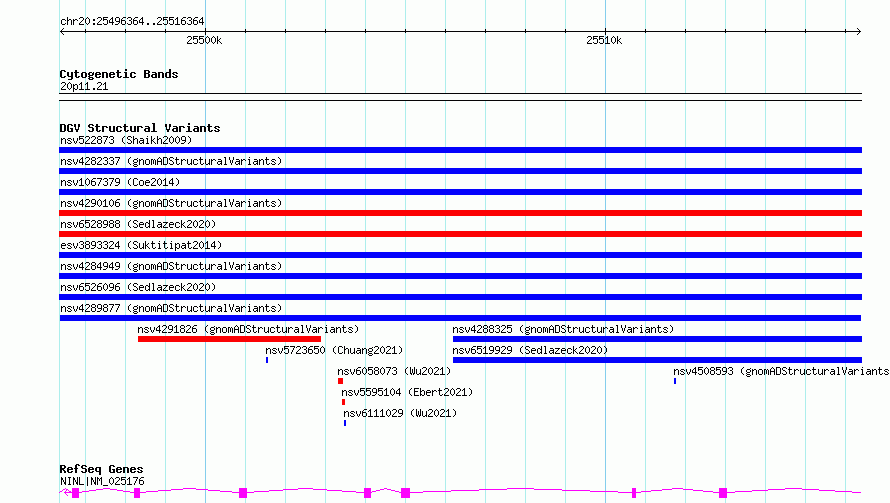The width and height of the screenshot is (890, 503).
Task: Click the red bar under nsv4291826
Action: pyautogui.click(x=229, y=339)
